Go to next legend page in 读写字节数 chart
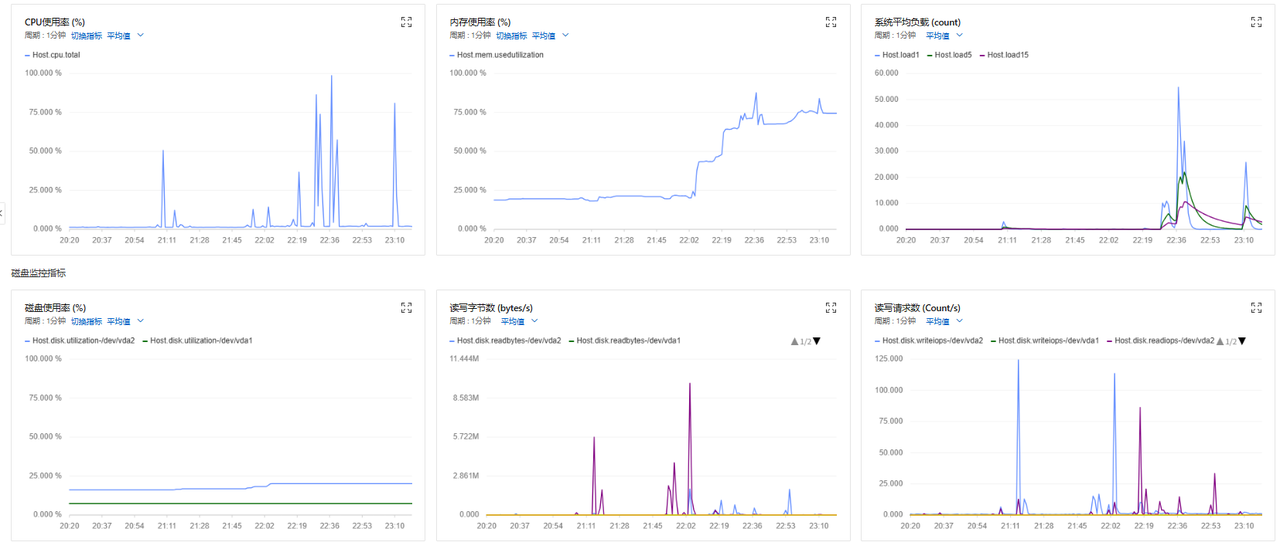Image resolution: width=1280 pixels, height=549 pixels. click(x=817, y=342)
